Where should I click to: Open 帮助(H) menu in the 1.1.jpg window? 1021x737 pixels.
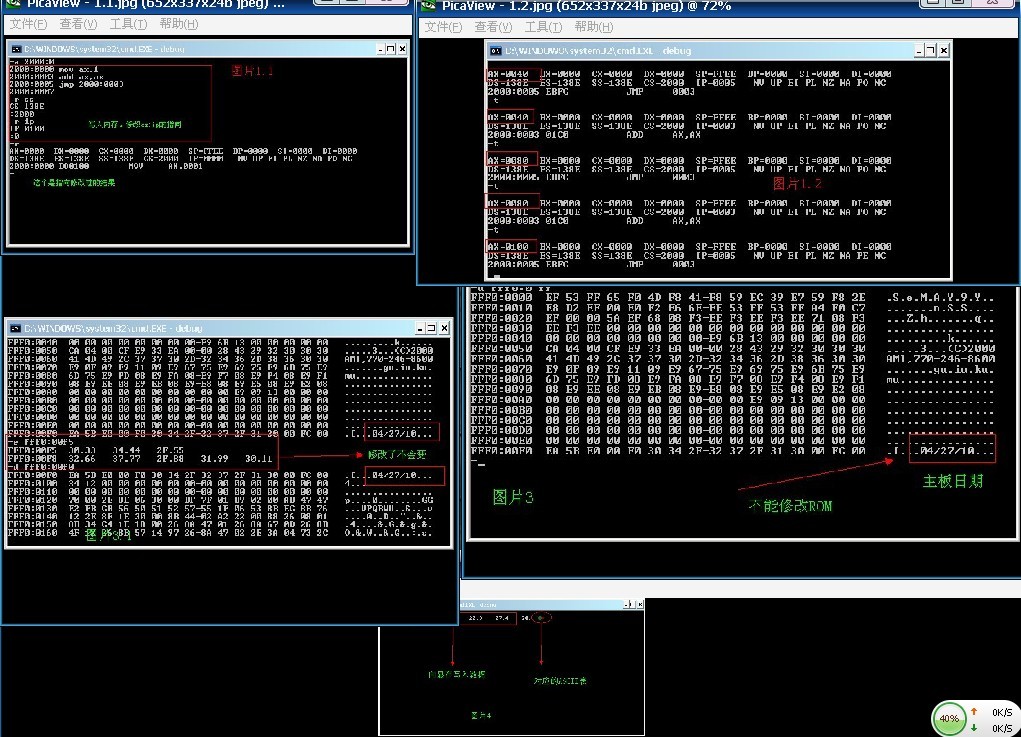178,24
